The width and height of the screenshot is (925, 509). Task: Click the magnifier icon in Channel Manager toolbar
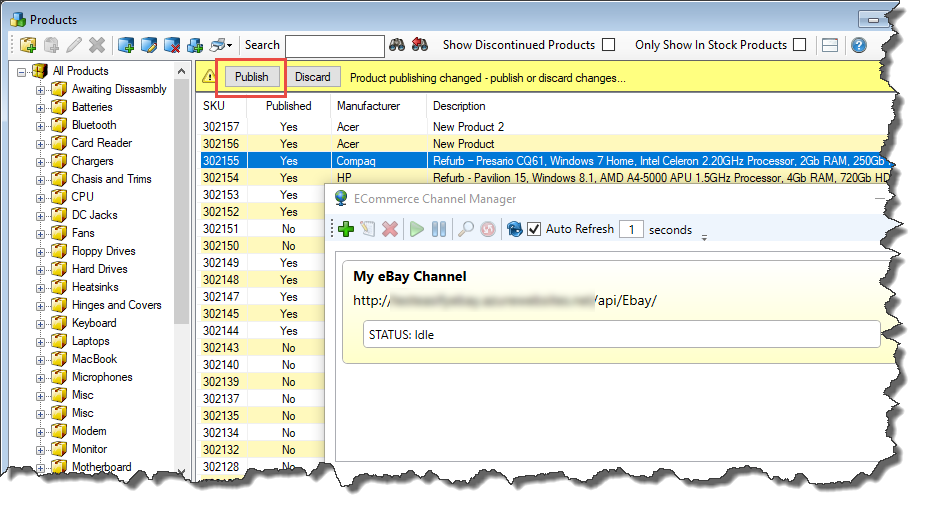pos(466,229)
